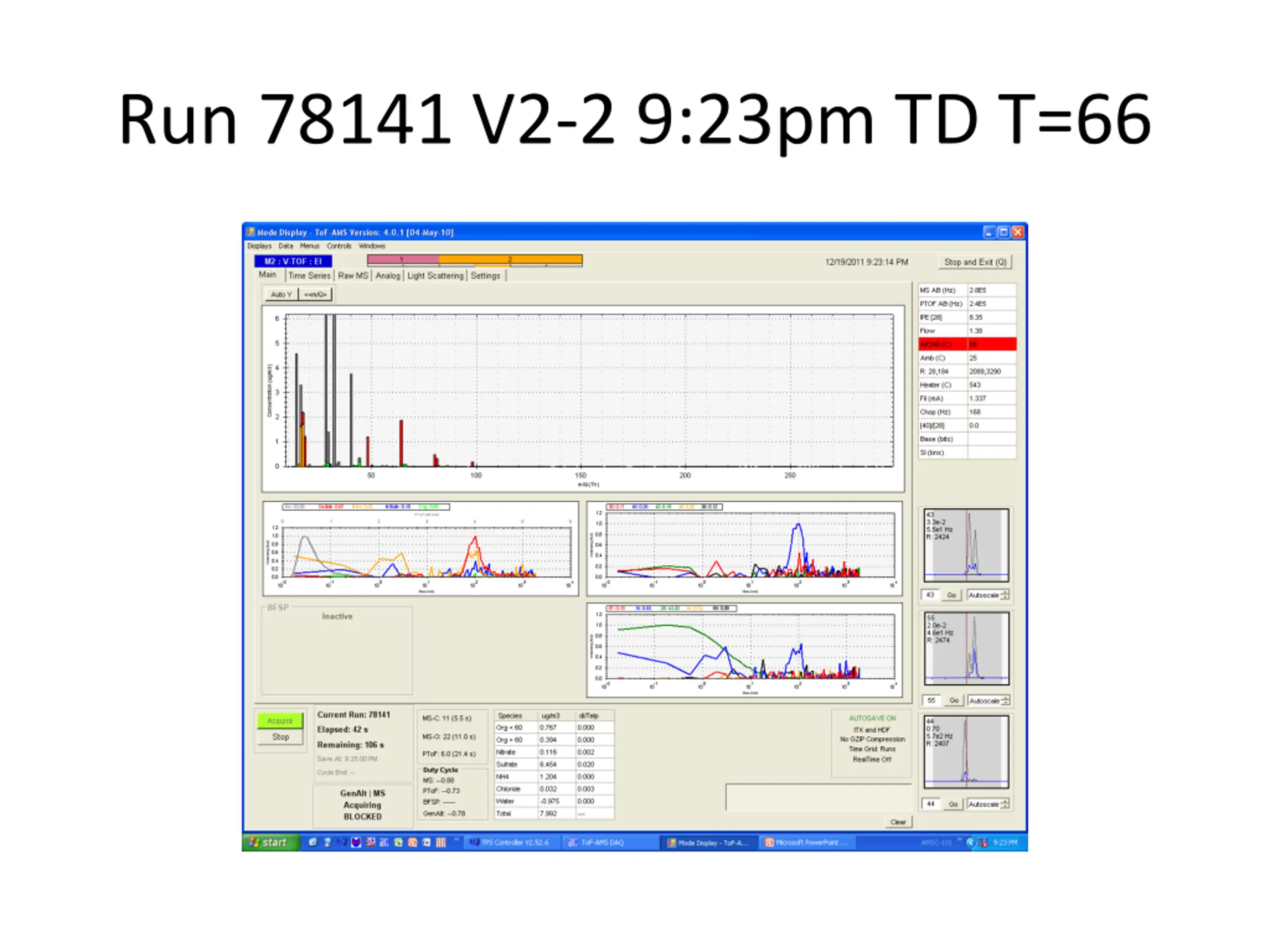
Task: Click the orange segment of progress bar
Action: (510, 260)
